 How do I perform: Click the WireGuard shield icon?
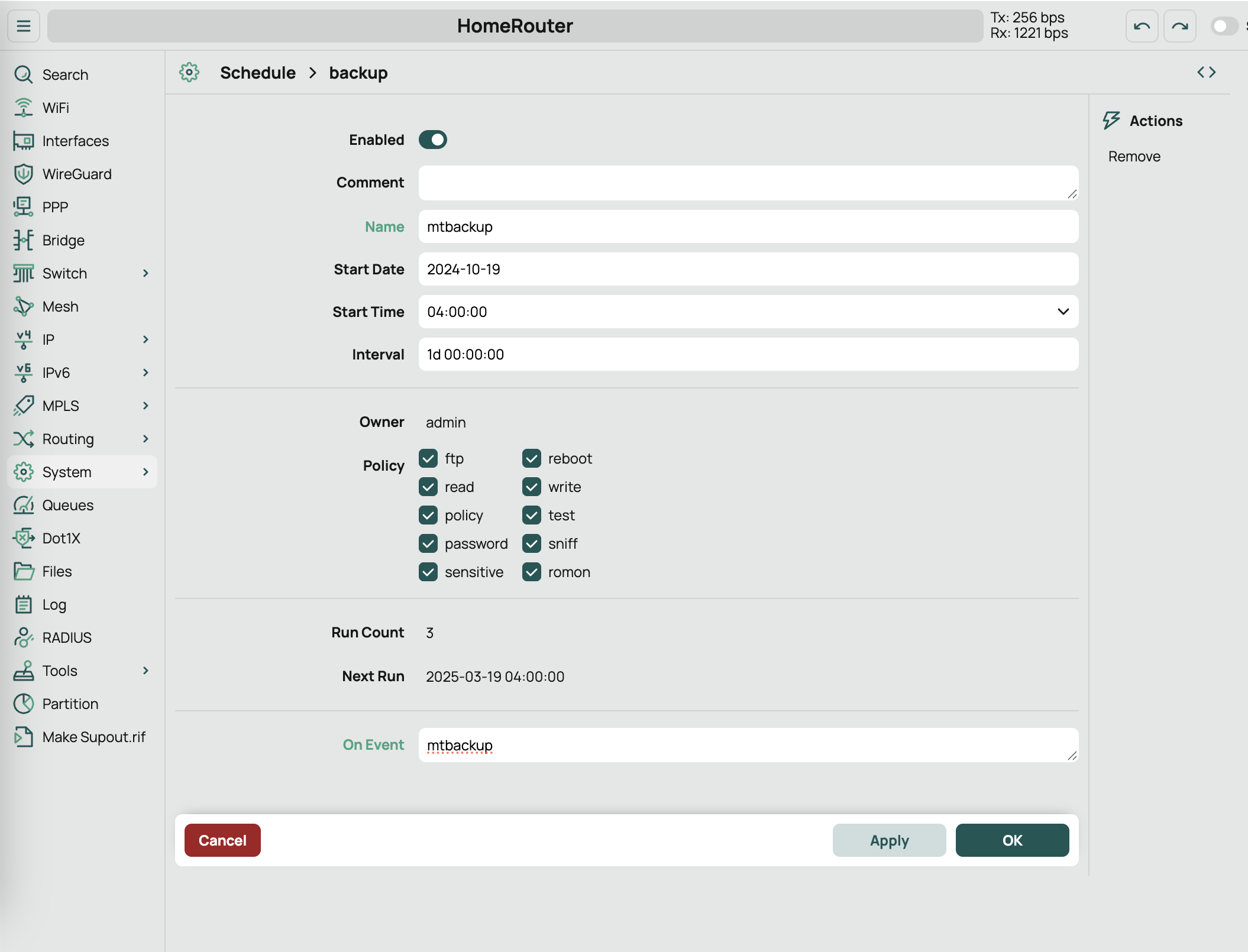pos(24,174)
